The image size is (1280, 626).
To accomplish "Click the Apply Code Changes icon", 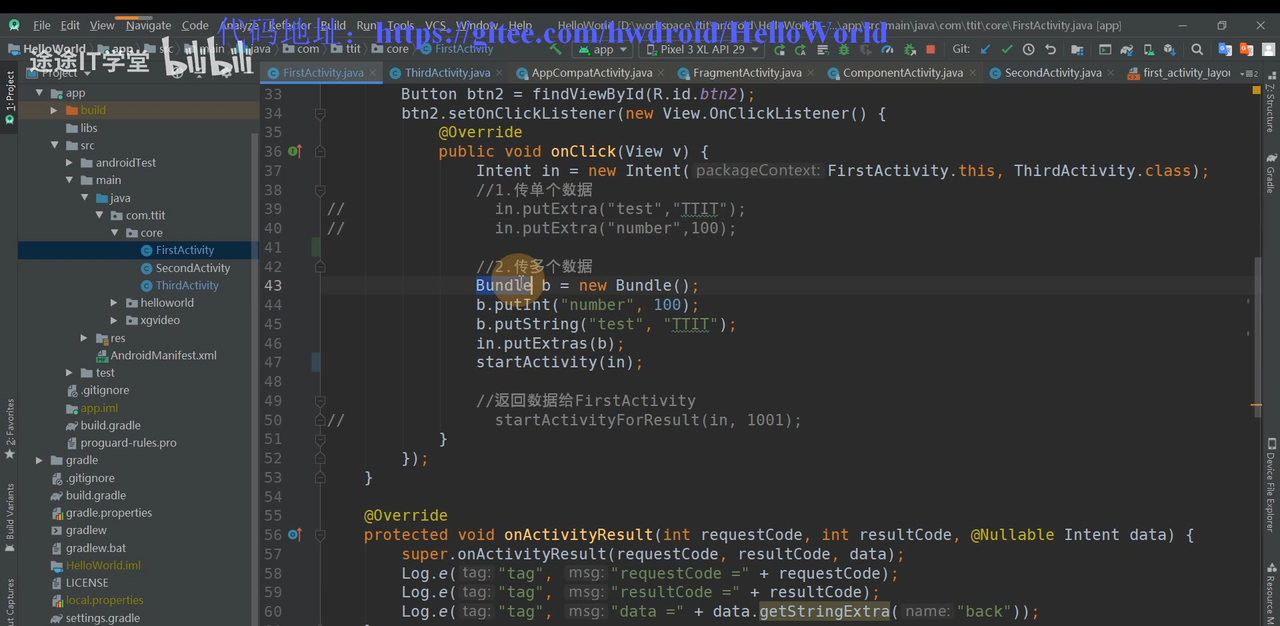I will 822,49.
